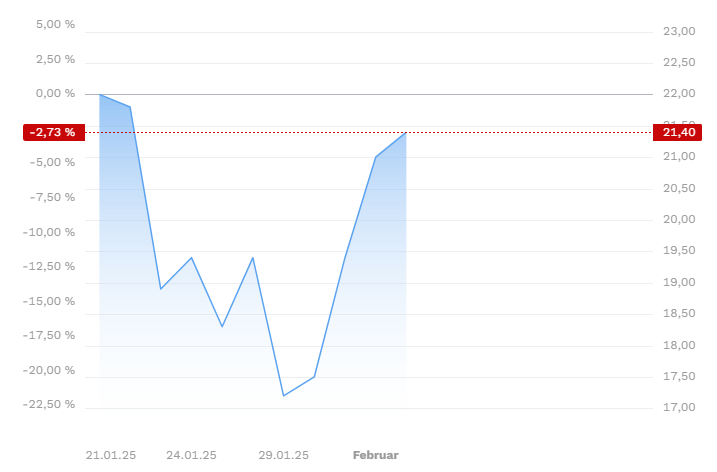Click the red 21,40 price badge
The width and height of the screenshot is (717, 472).
point(677,132)
